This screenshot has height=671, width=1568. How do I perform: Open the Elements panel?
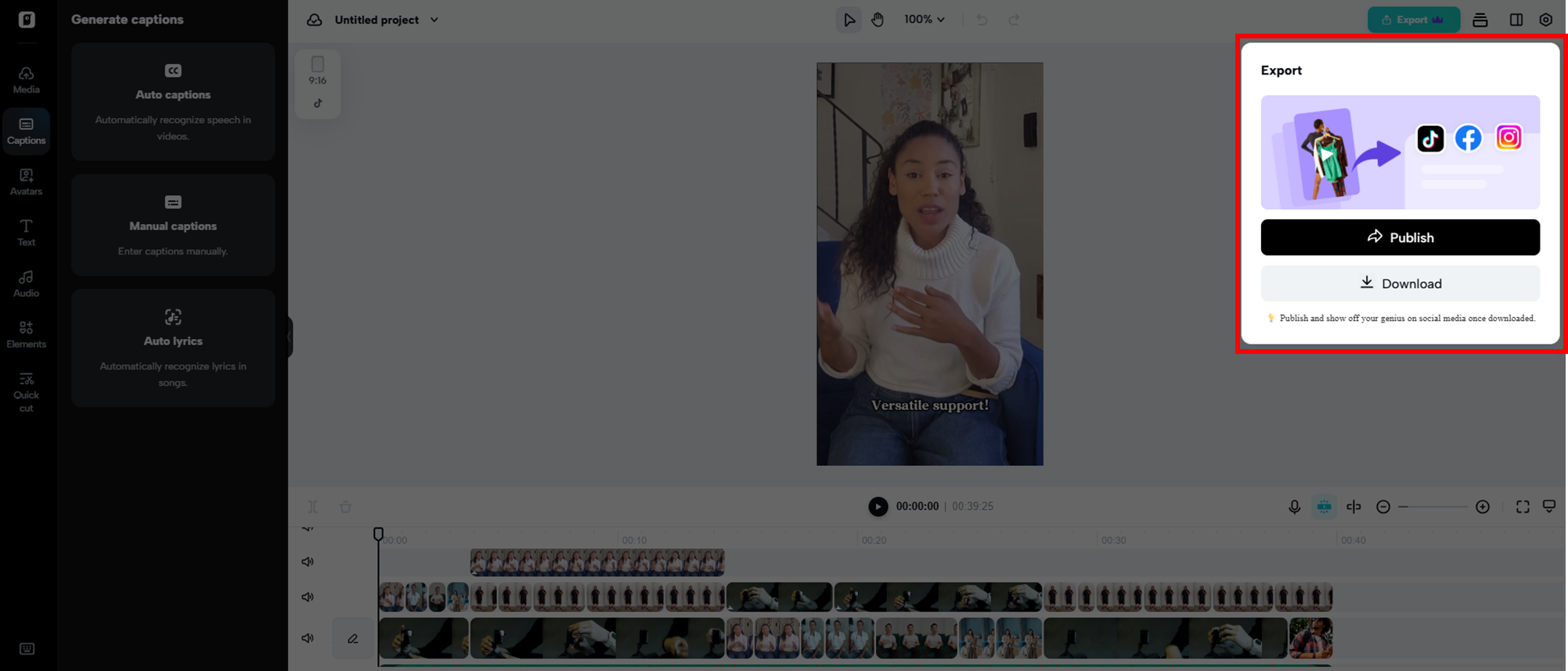[x=26, y=334]
